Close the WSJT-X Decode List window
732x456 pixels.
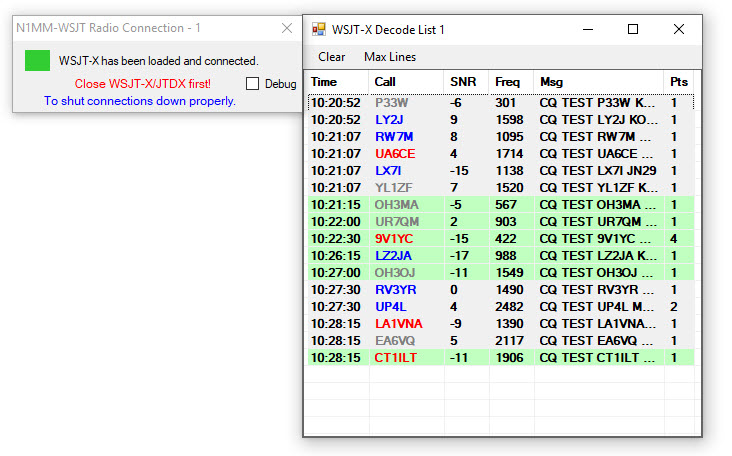point(679,29)
